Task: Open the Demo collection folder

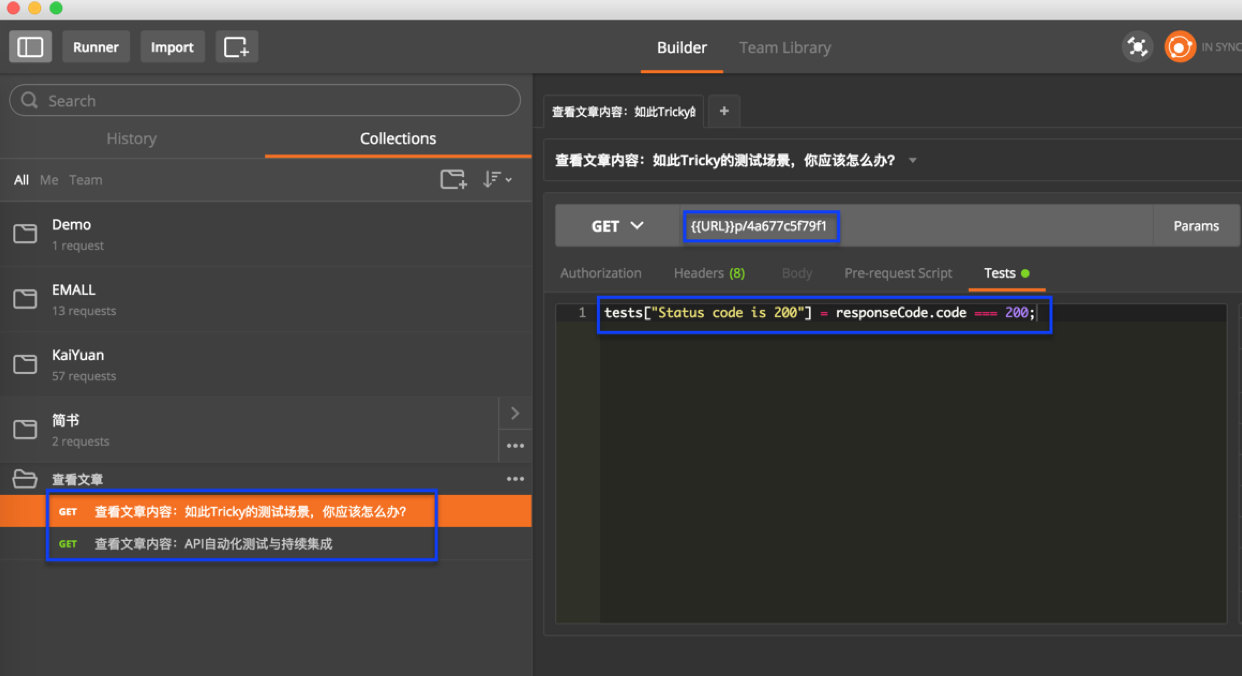Action: click(265, 234)
